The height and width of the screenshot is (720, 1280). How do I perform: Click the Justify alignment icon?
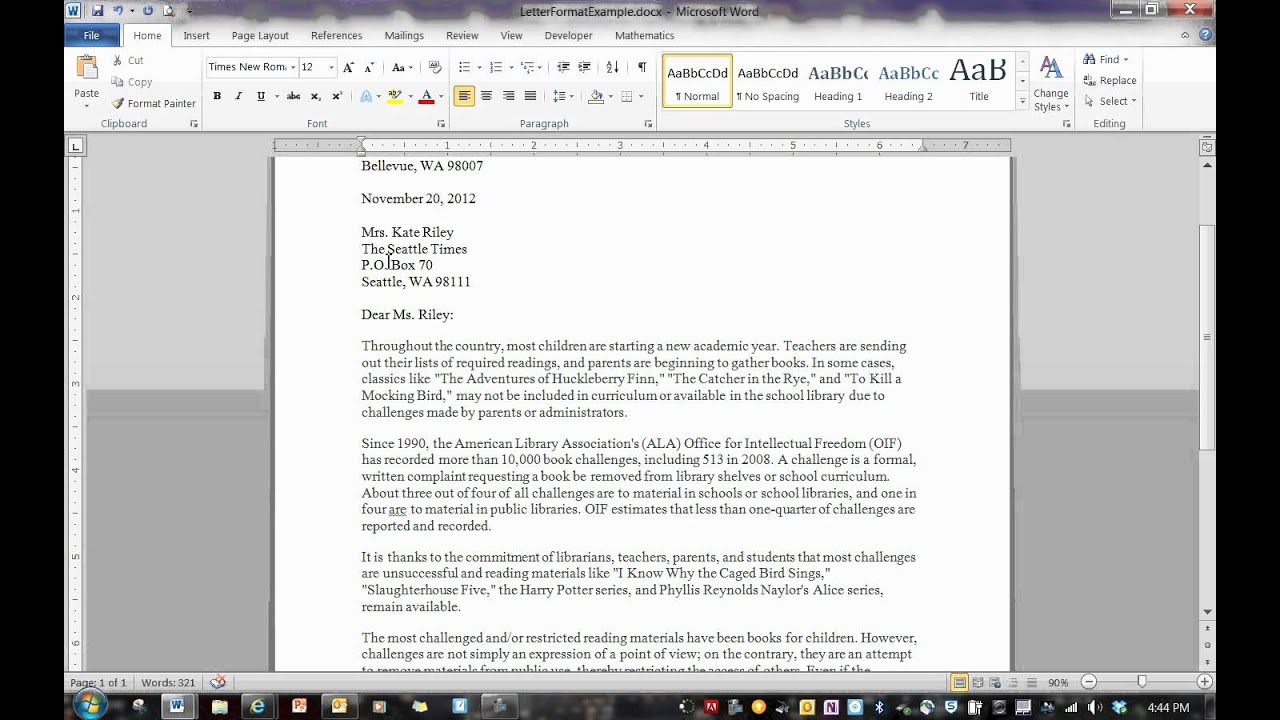[x=530, y=96]
